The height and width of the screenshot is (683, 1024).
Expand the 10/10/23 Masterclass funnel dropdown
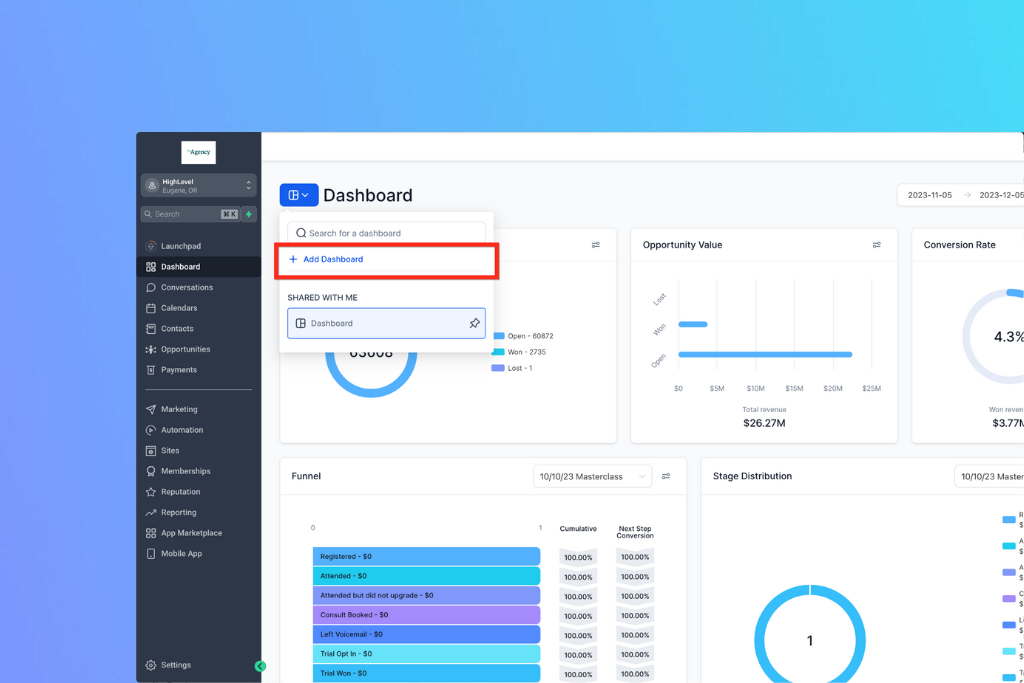point(592,477)
